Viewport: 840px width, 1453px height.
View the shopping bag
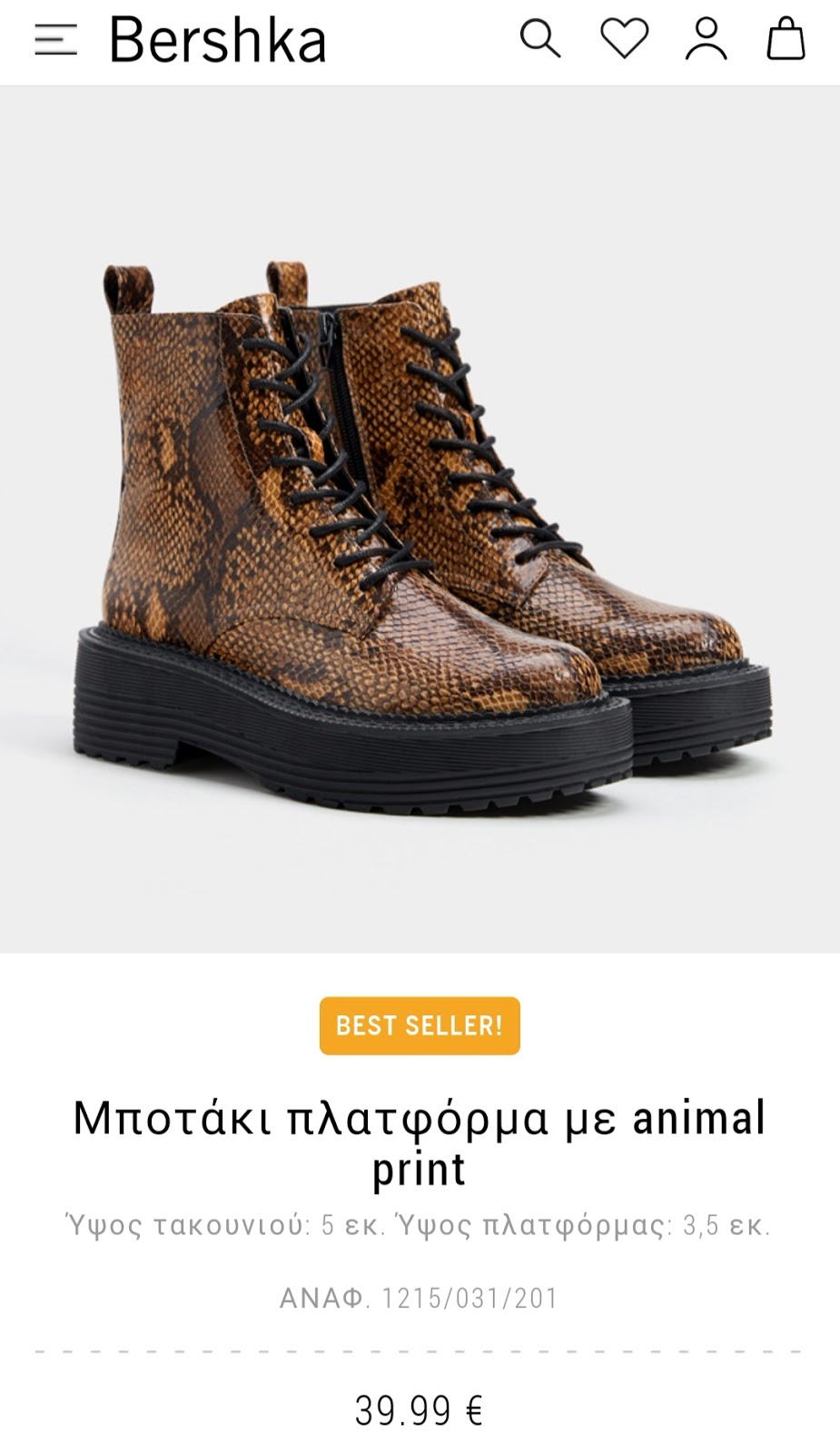(x=786, y=40)
